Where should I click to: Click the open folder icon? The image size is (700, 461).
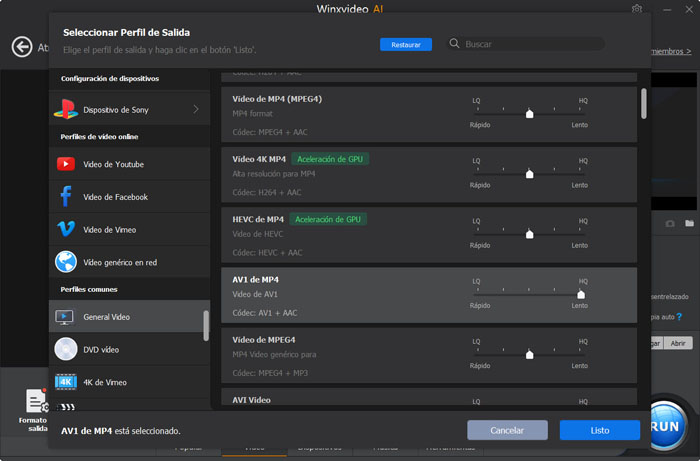pyautogui.click(x=690, y=223)
